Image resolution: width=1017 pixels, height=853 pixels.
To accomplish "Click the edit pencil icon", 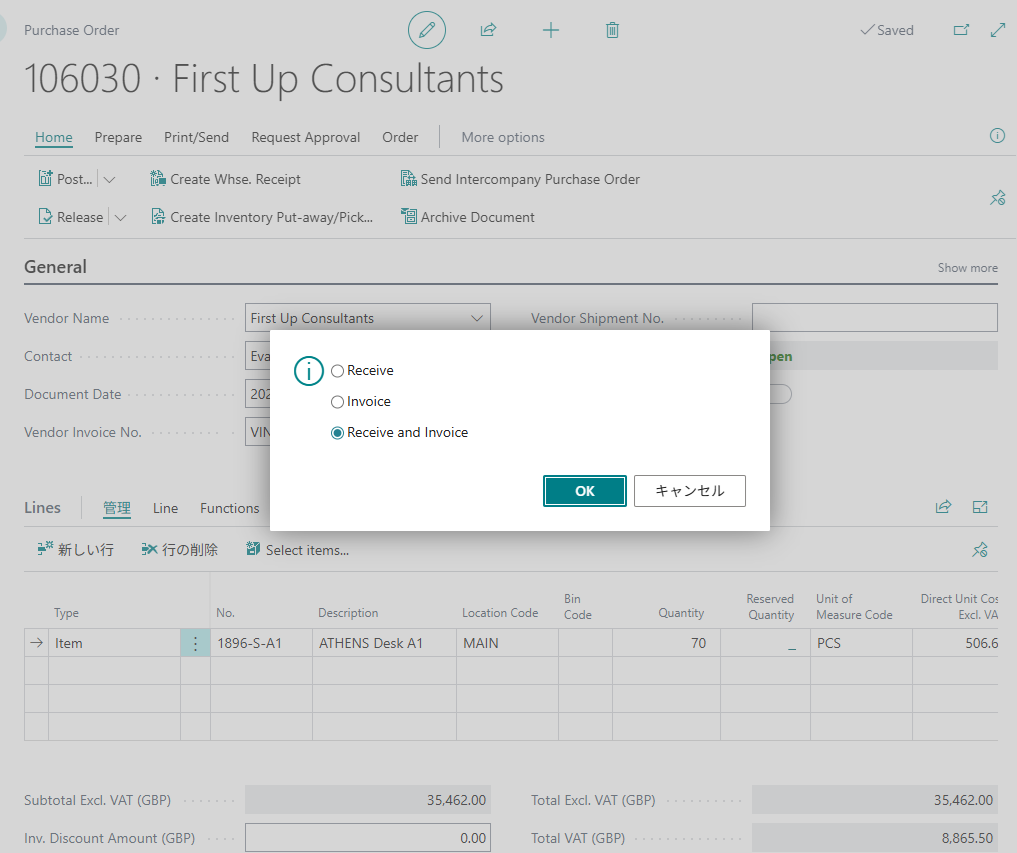I will (427, 30).
